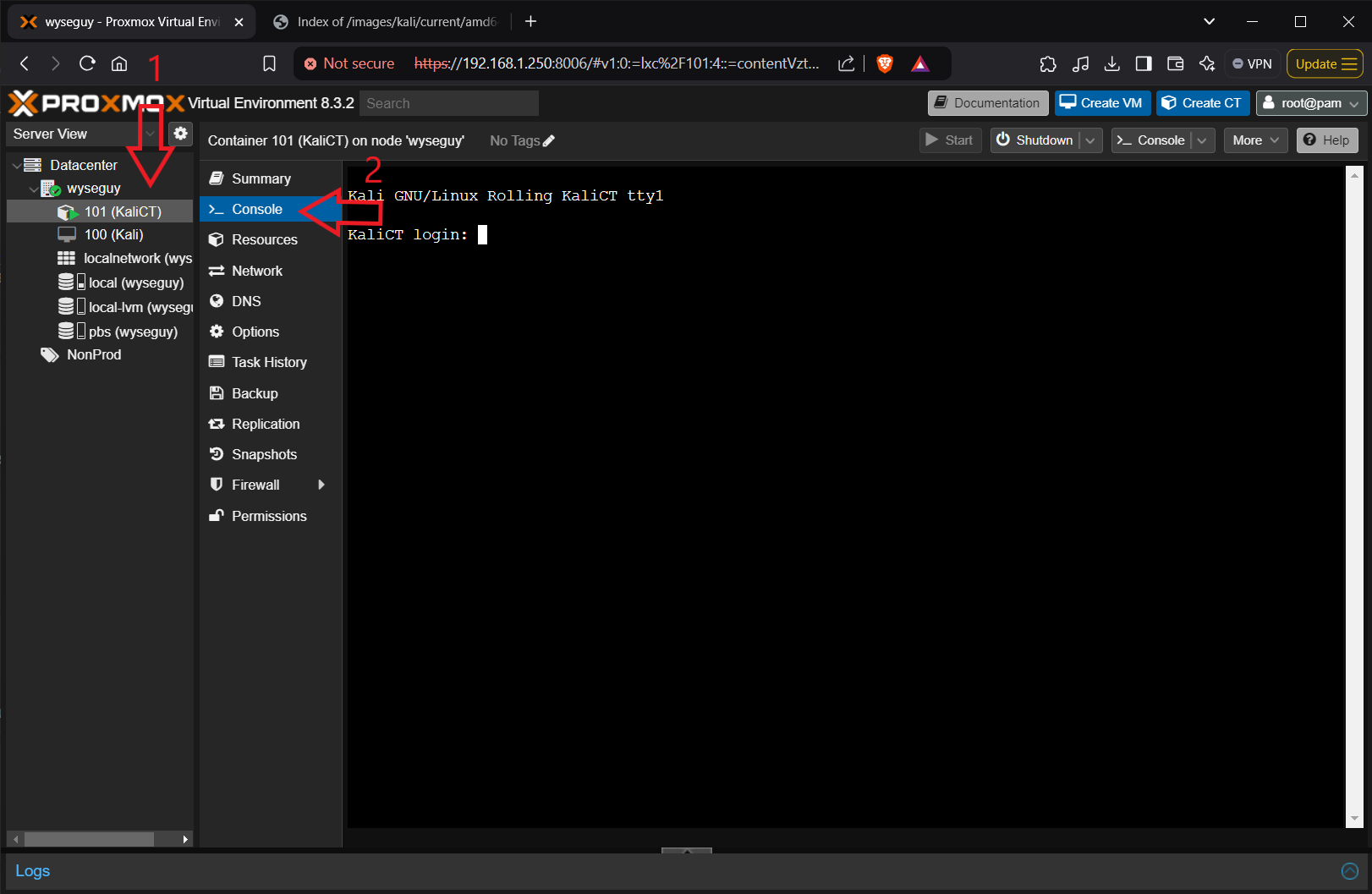Open the media playlist icon
1372x894 pixels.
[x=1080, y=63]
